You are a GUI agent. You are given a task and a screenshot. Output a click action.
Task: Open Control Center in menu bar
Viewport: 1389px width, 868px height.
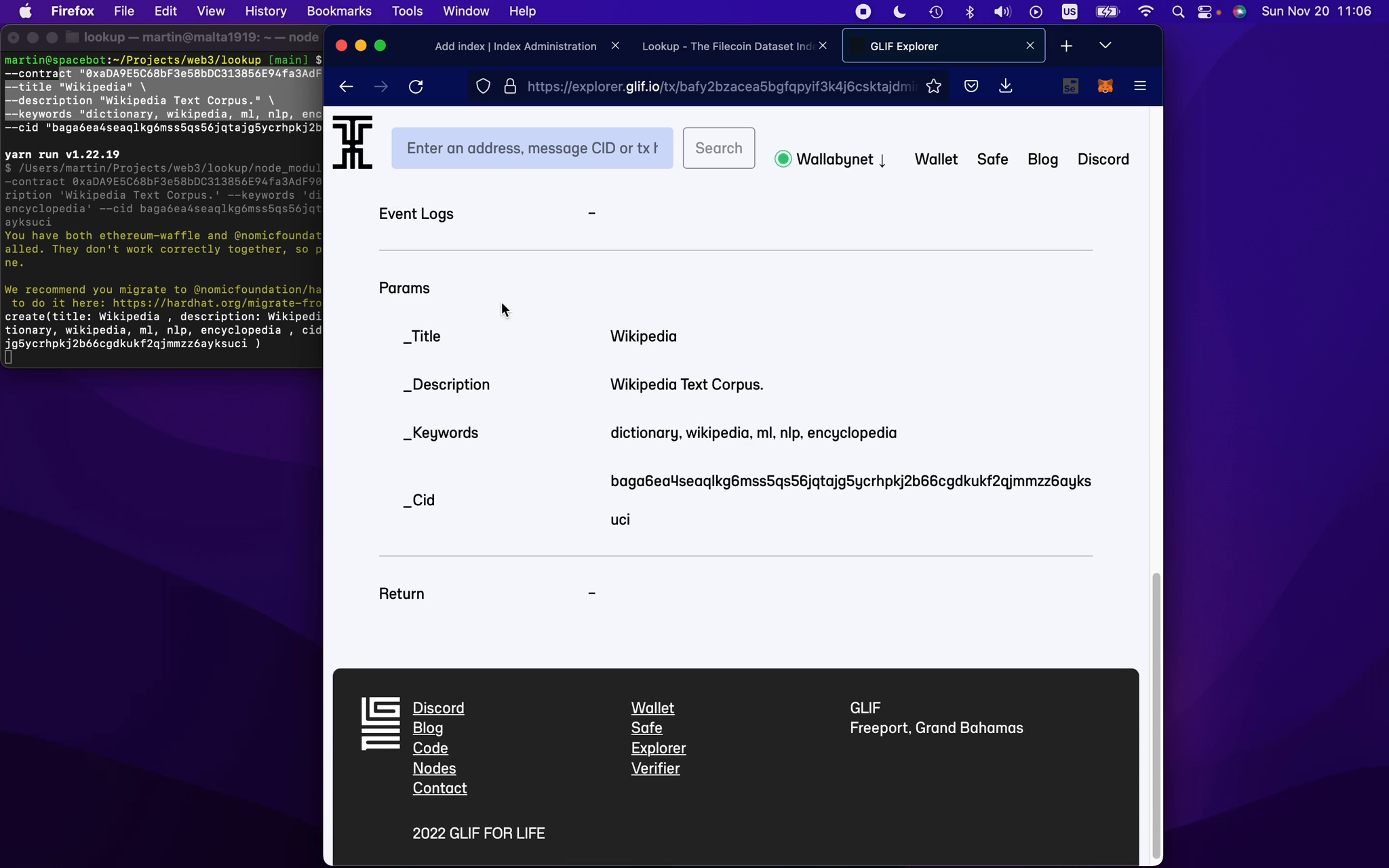[x=1205, y=12]
